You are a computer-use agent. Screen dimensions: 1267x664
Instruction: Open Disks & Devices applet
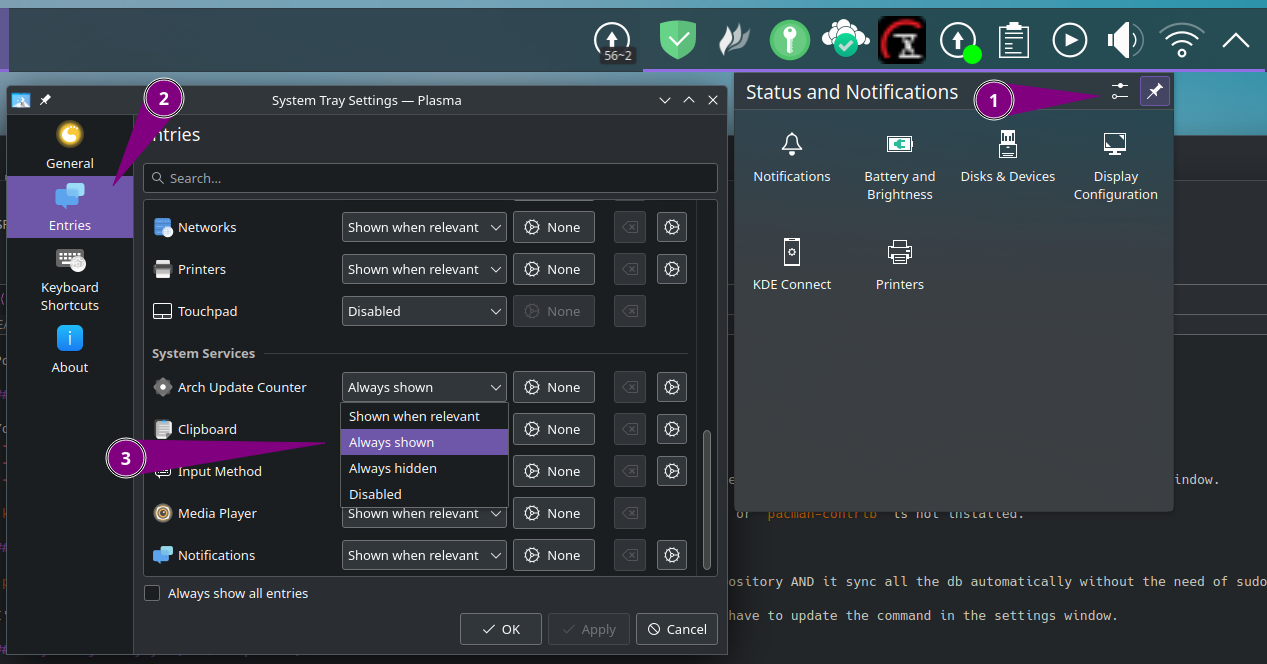coord(1008,158)
